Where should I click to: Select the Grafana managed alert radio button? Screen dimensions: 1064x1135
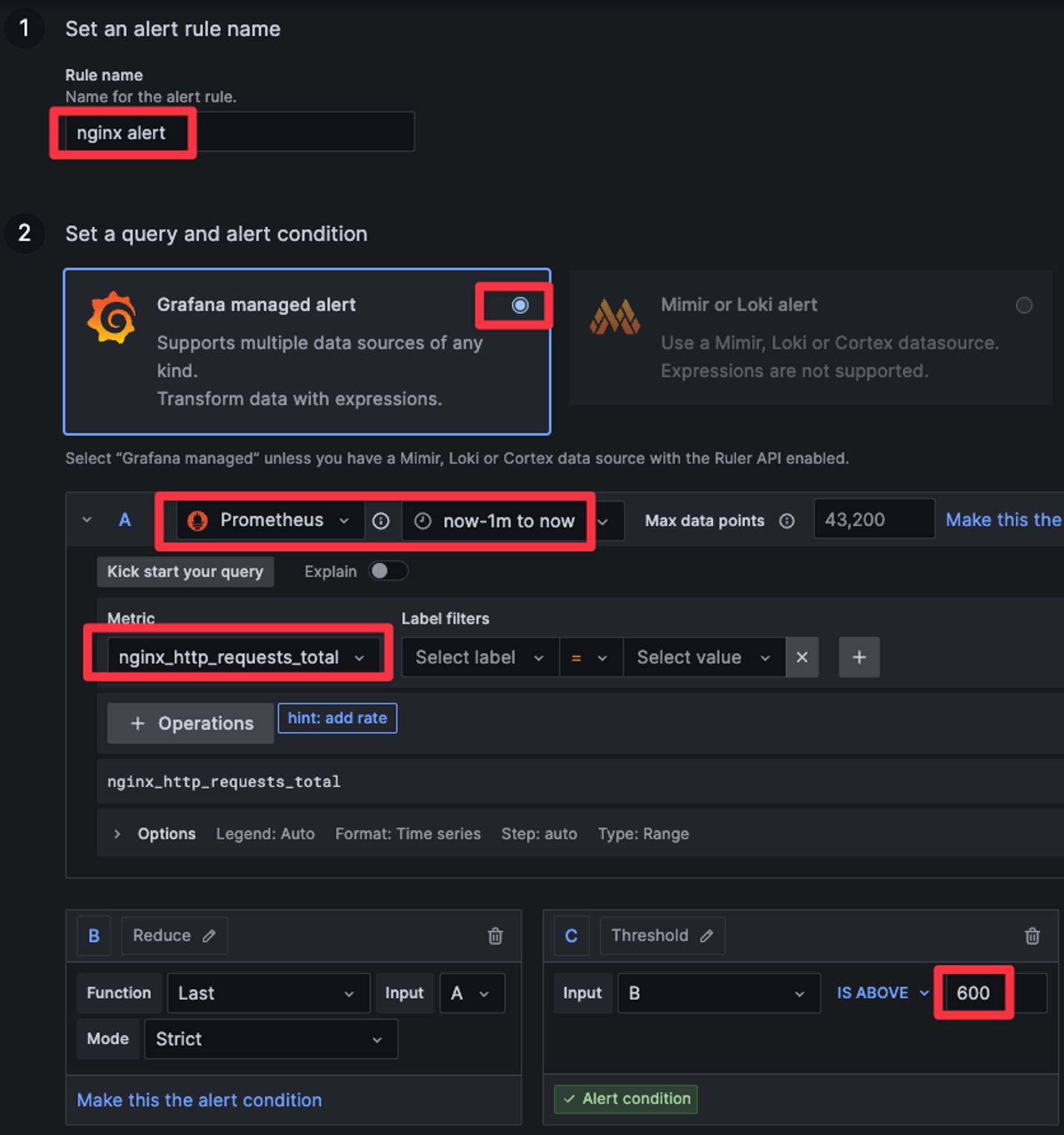[x=520, y=305]
